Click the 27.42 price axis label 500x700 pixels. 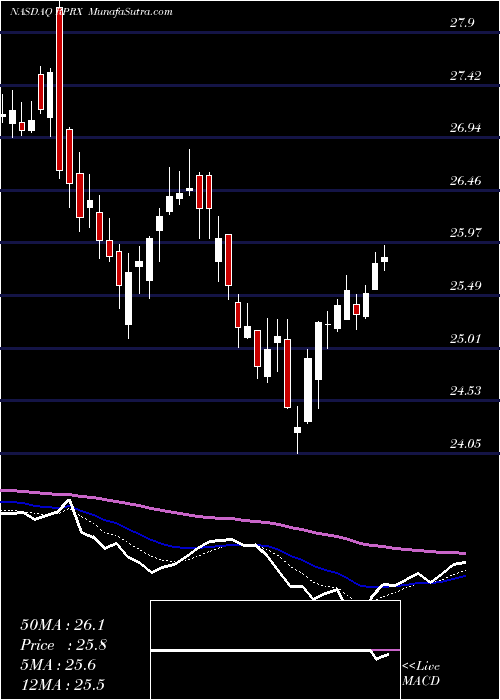click(465, 76)
